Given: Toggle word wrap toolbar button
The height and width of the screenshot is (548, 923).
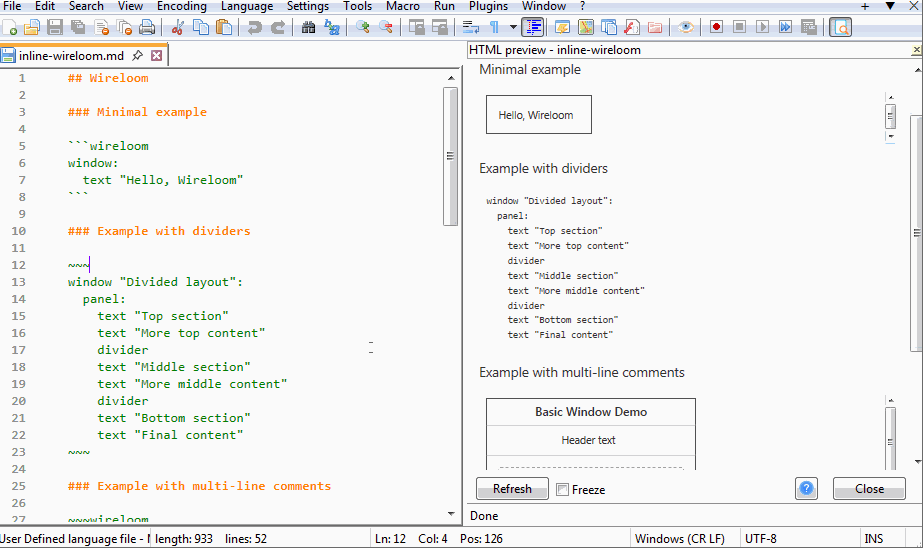Looking at the screenshot, I should pyautogui.click(x=470, y=27).
